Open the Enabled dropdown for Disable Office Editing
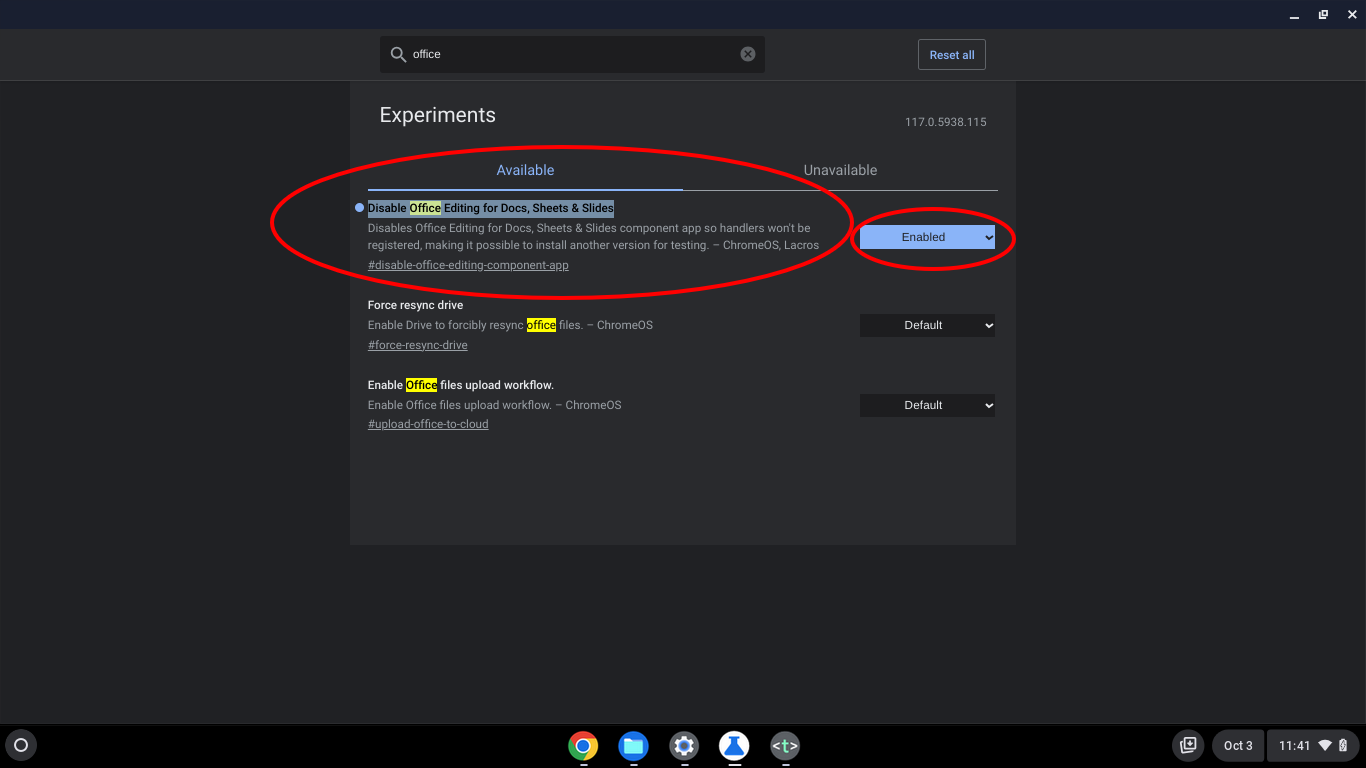Screen dimensions: 1366x768 point(927,237)
